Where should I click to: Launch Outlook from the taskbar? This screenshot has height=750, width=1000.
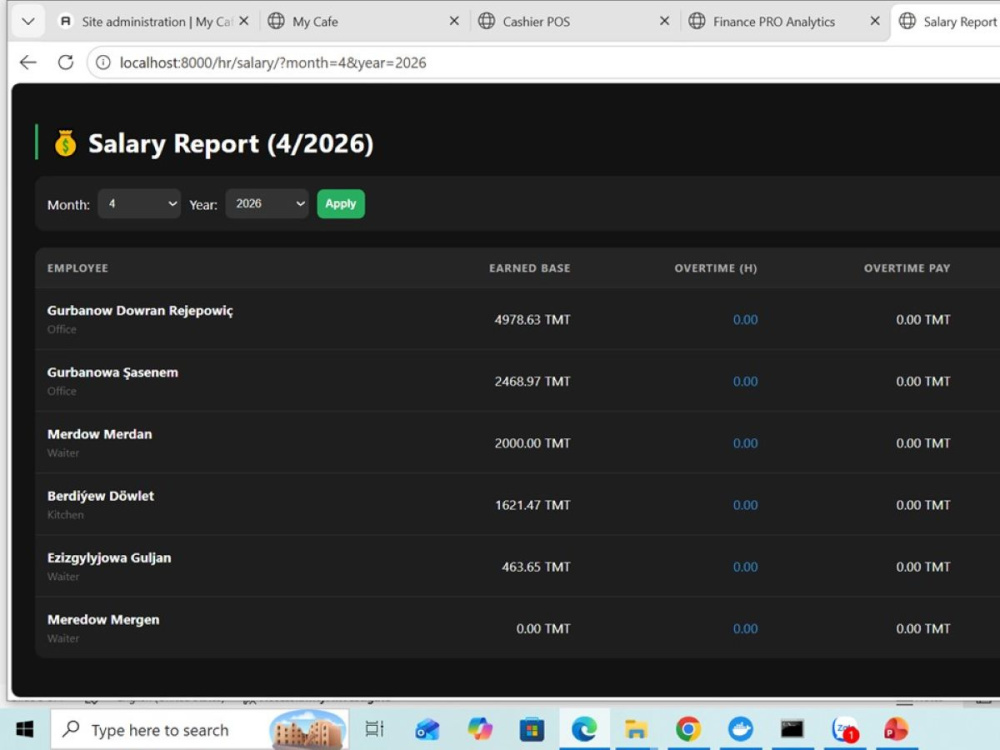[427, 729]
